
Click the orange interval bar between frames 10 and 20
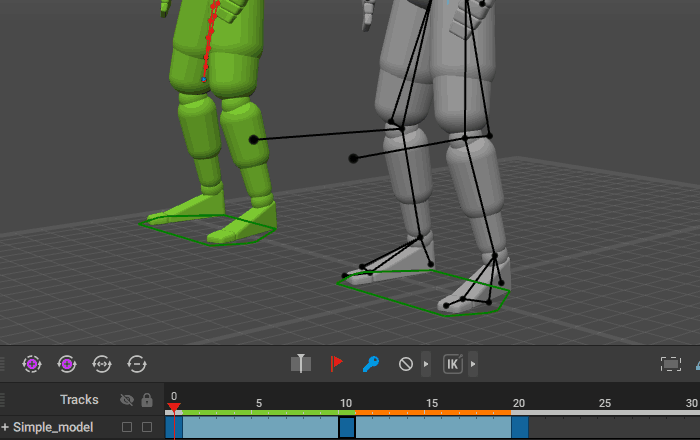[x=433, y=413]
